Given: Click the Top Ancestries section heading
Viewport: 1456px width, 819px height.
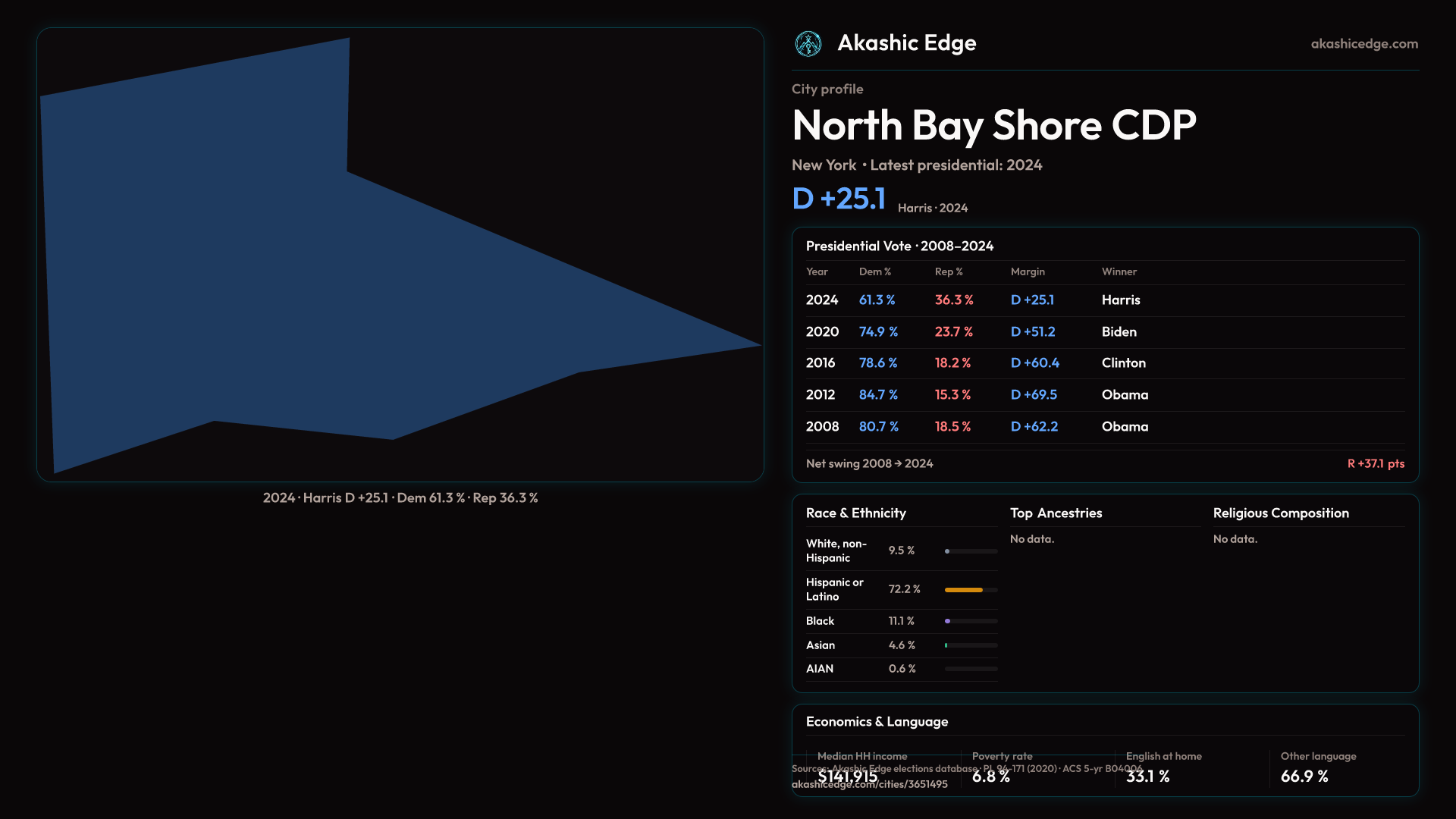Looking at the screenshot, I should coord(1056,513).
